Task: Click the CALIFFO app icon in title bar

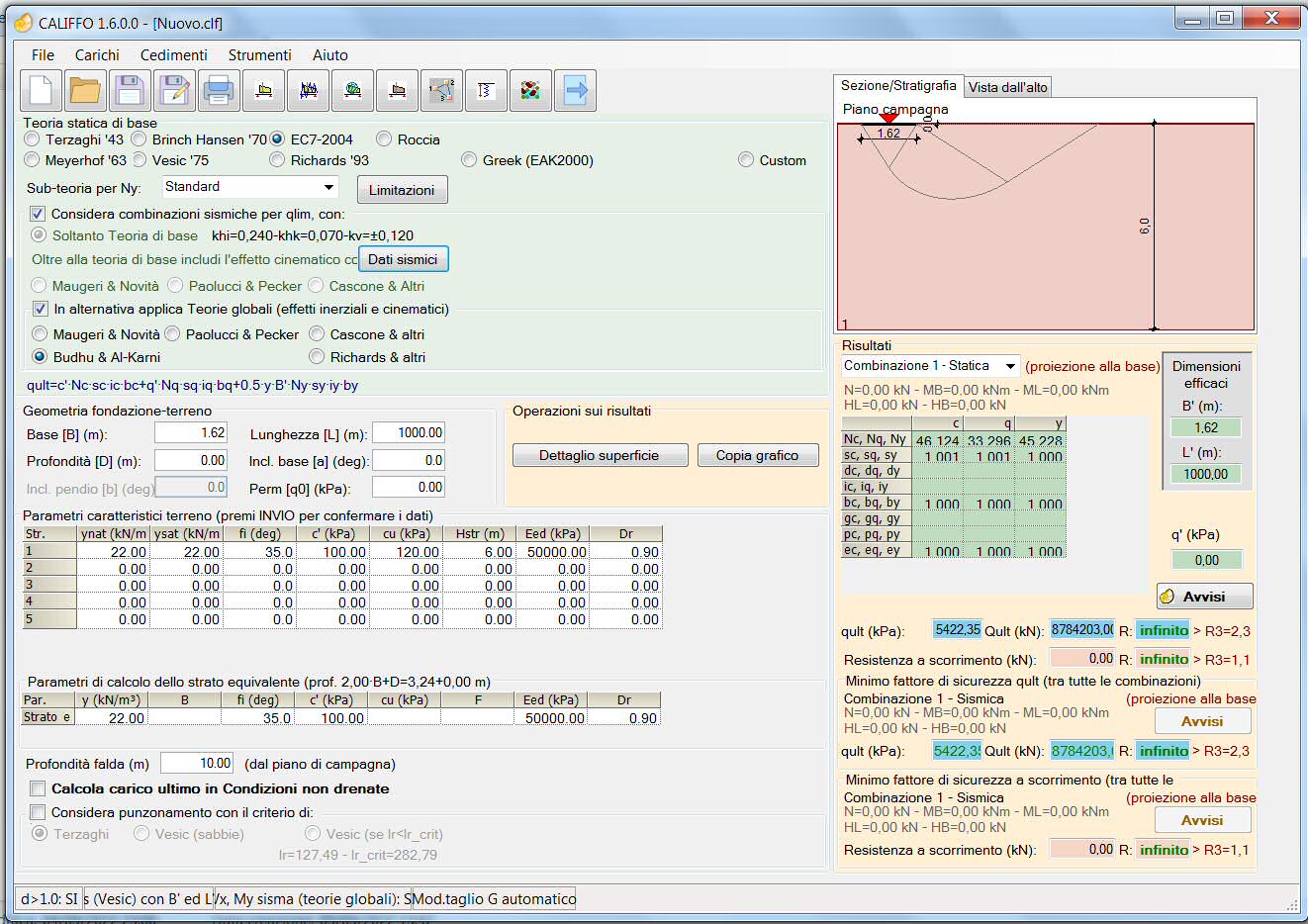Action: pos(24,23)
